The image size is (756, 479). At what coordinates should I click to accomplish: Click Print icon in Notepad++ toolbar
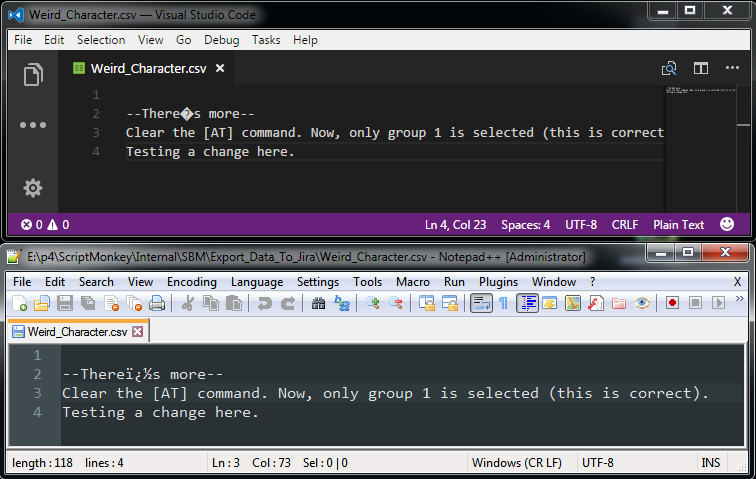[x=157, y=303]
